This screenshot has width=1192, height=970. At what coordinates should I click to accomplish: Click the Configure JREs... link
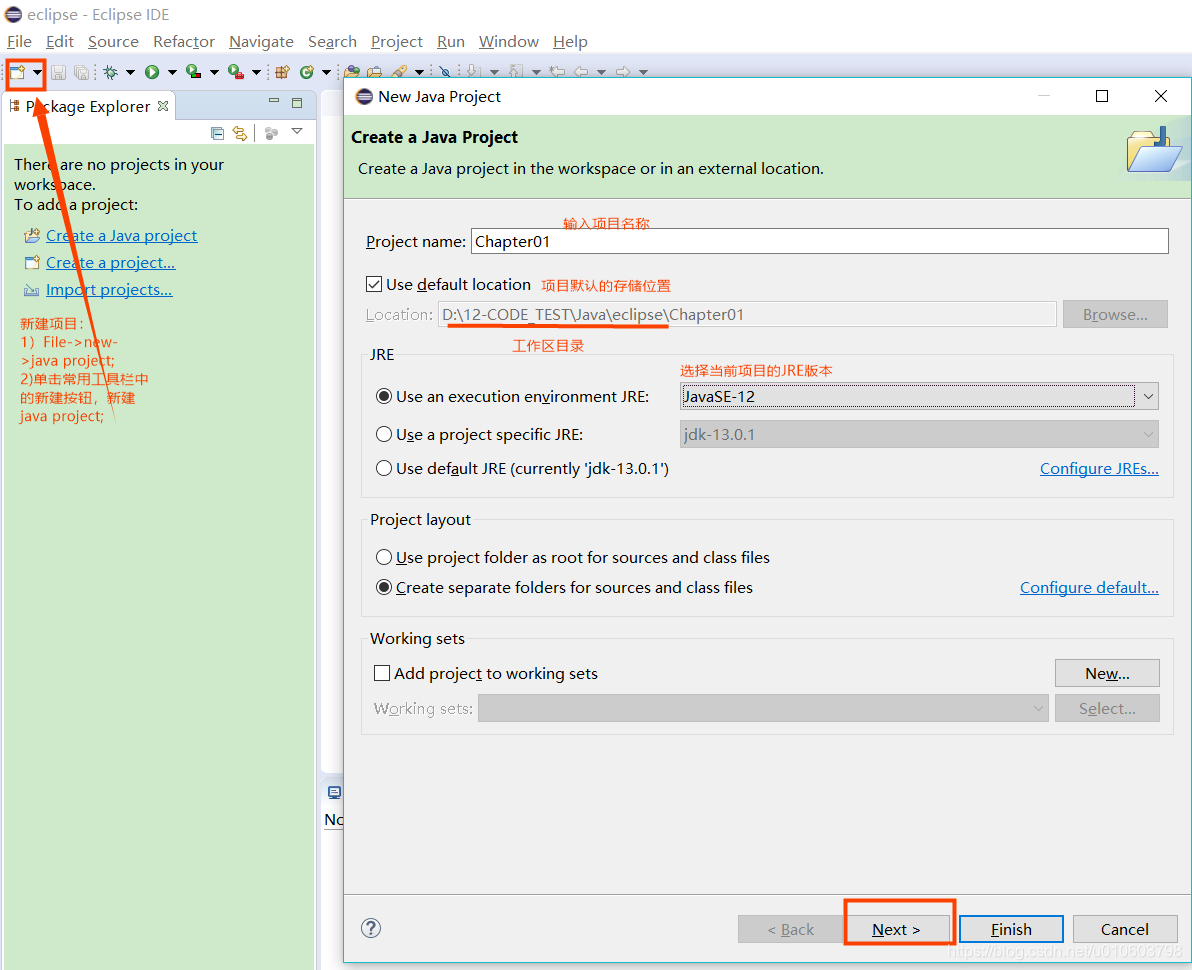coord(1099,468)
